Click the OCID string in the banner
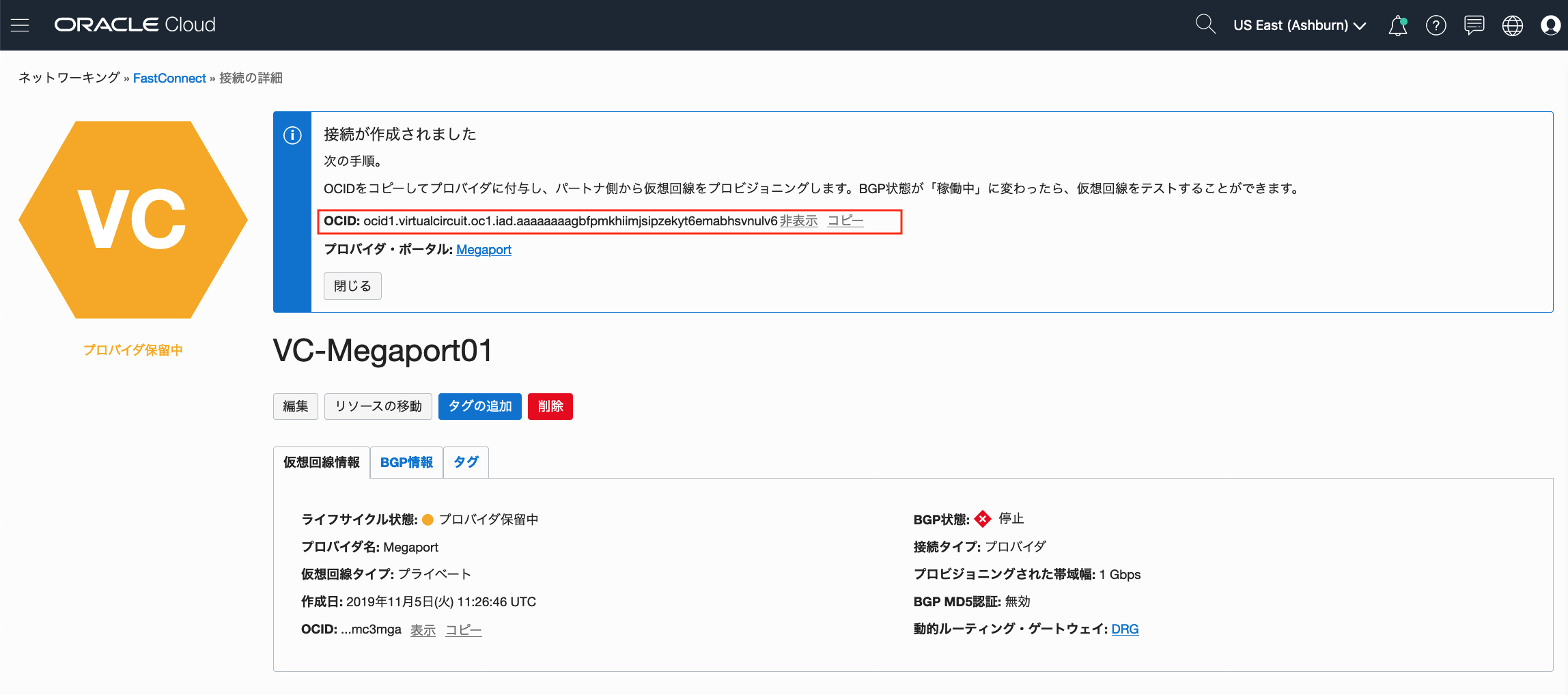This screenshot has width=1568, height=695. click(x=570, y=221)
